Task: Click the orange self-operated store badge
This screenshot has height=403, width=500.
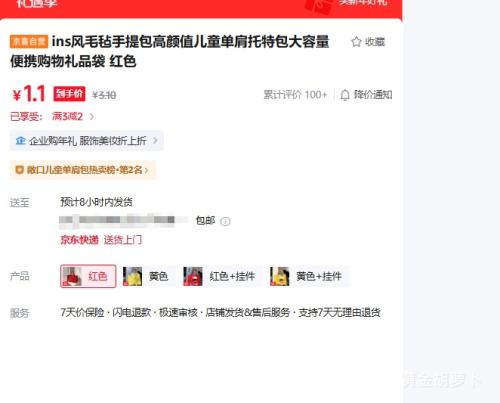Action: pyautogui.click(x=29, y=41)
